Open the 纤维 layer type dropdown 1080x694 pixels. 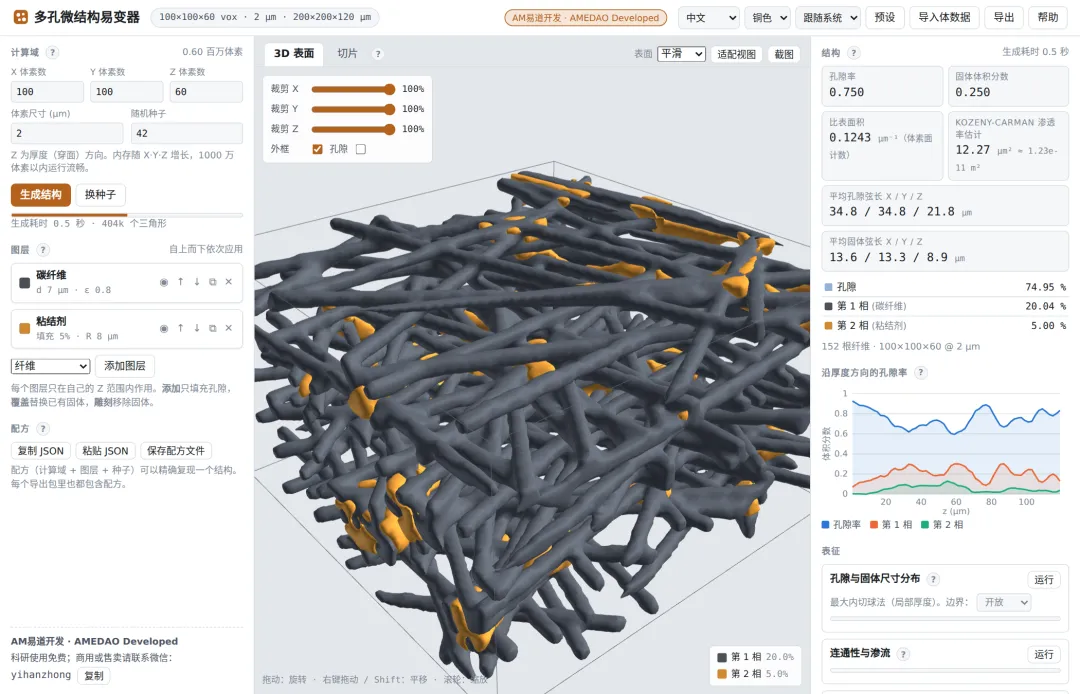click(50, 366)
